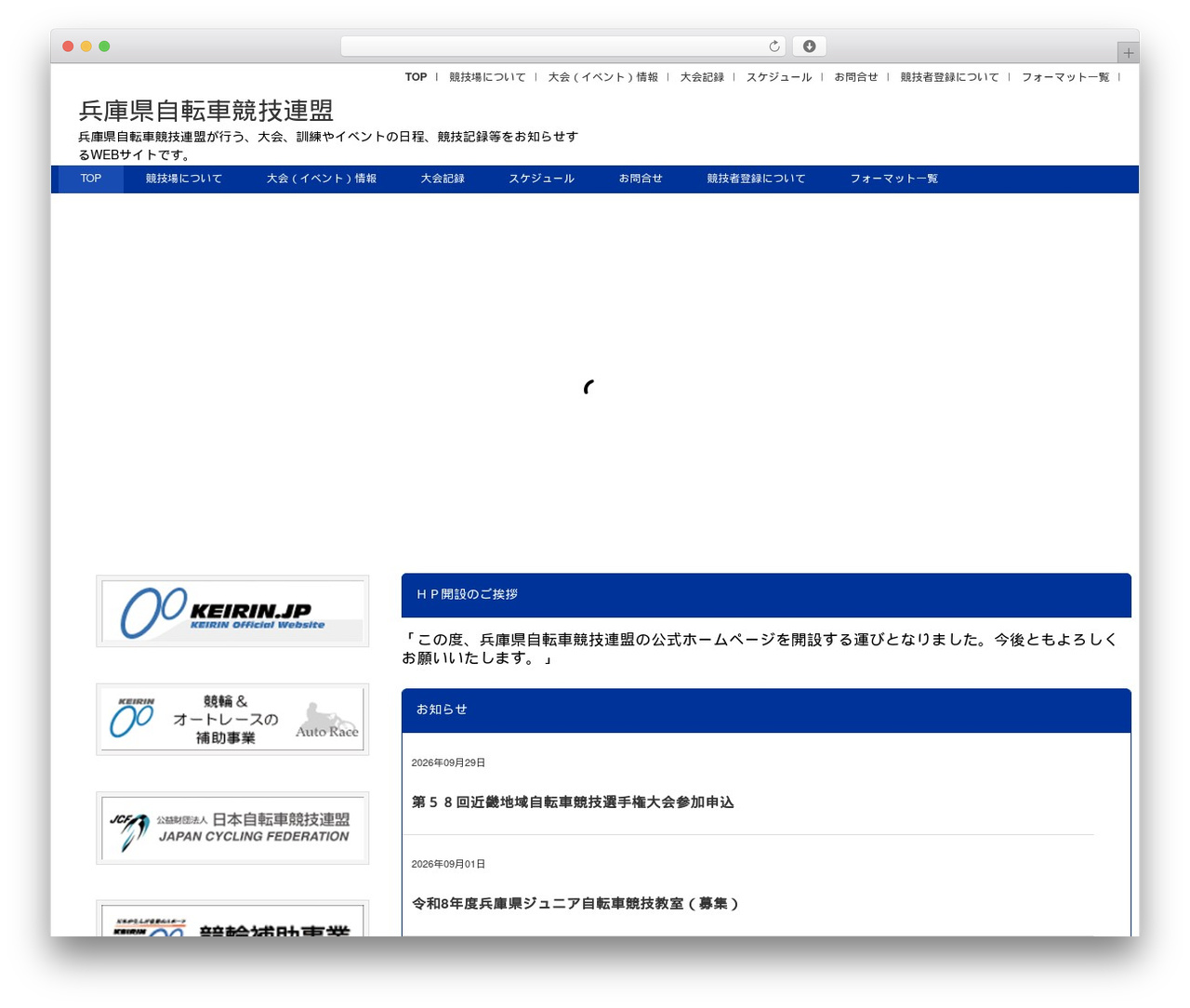This screenshot has height=1008, width=1190.
Task: Click スケジュール in top header links
Action: tap(779, 77)
